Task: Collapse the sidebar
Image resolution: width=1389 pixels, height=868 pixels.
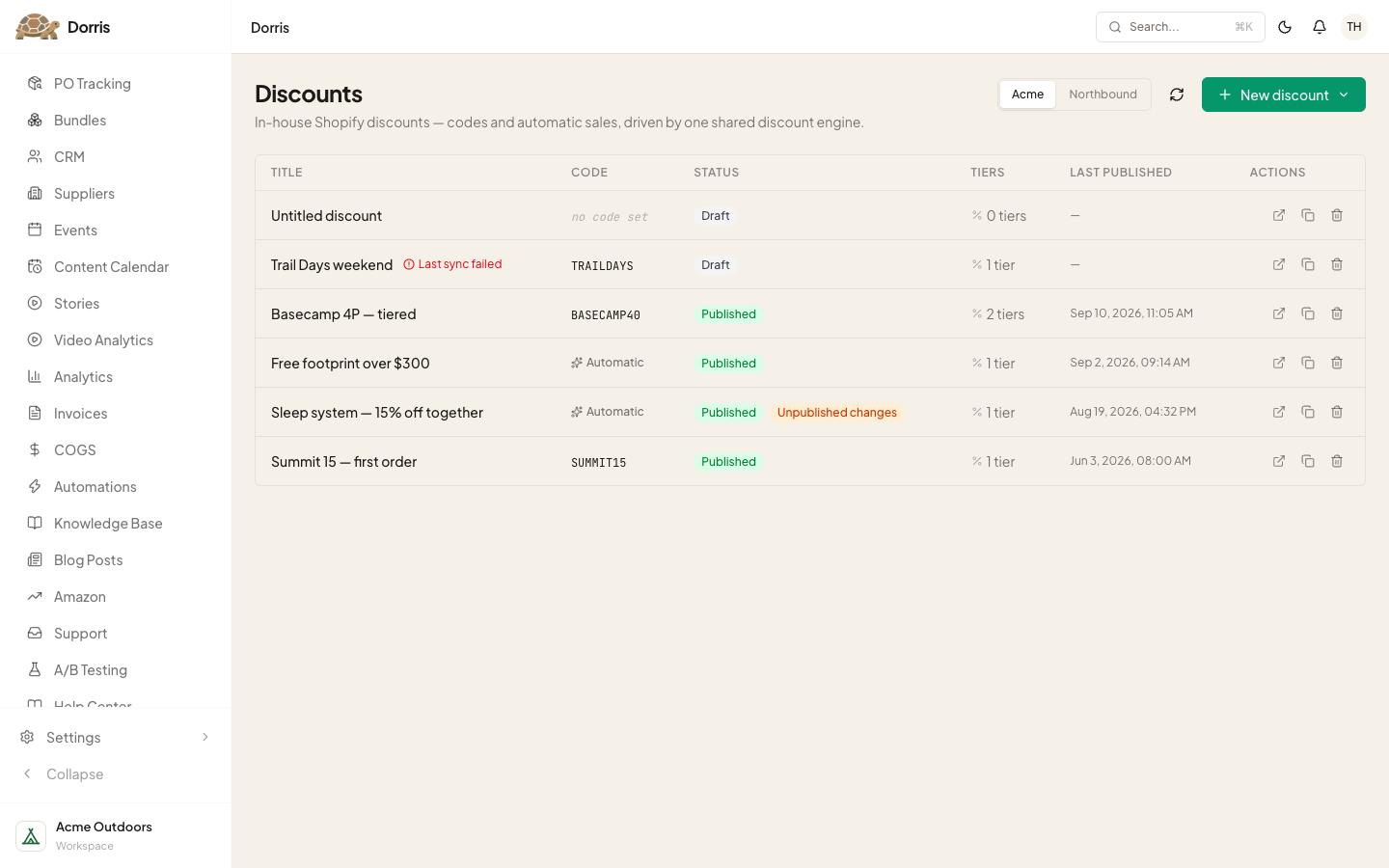Action: click(x=116, y=774)
